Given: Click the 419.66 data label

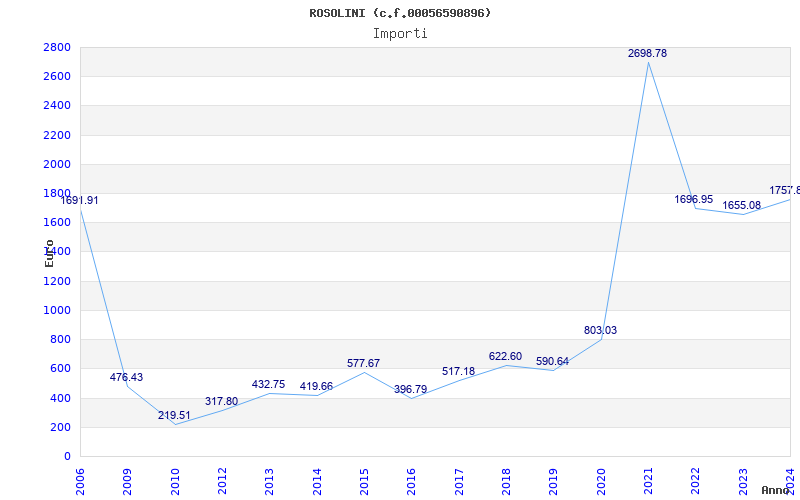Looking at the screenshot, I should point(316,386).
